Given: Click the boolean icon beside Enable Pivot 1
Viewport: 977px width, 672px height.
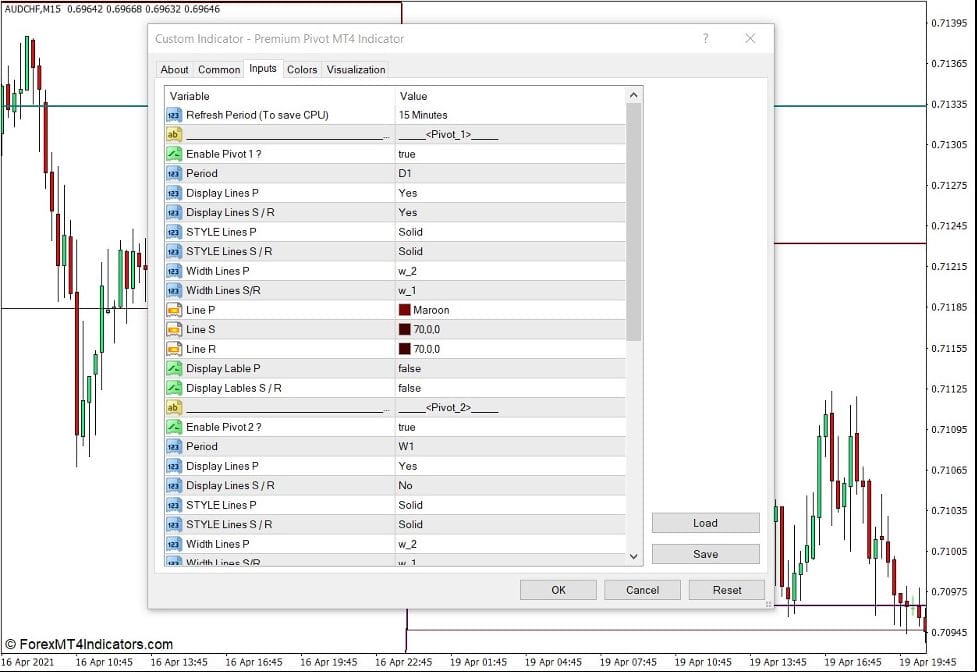Looking at the screenshot, I should coord(174,154).
